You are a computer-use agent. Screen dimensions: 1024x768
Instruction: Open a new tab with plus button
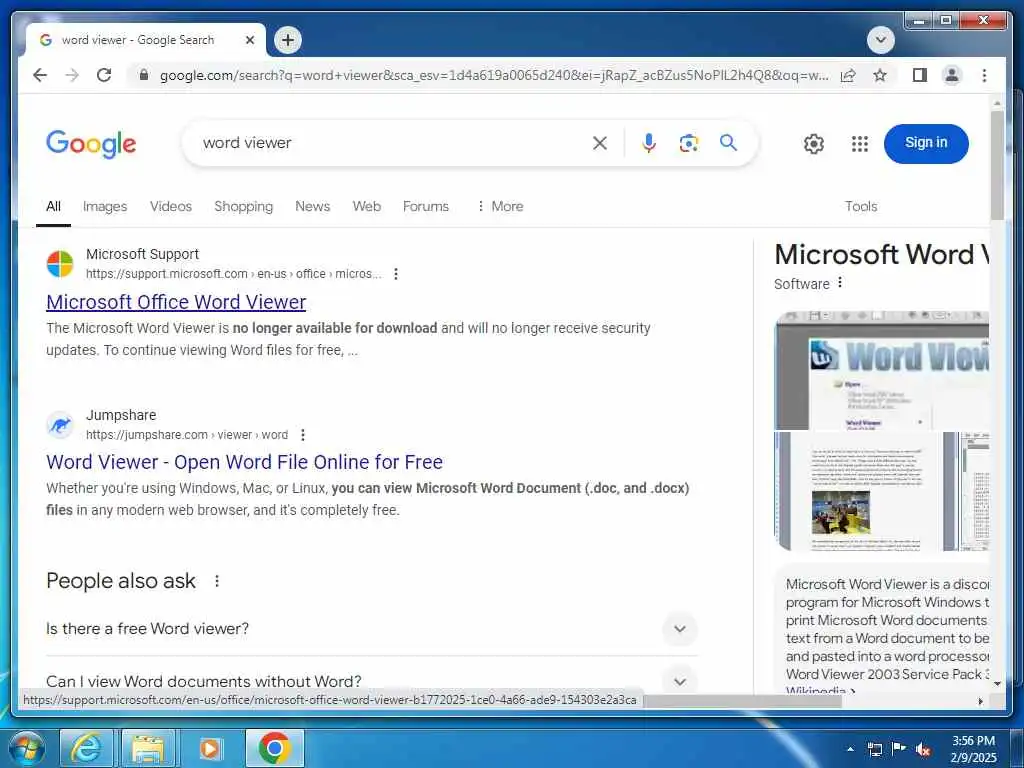click(288, 40)
